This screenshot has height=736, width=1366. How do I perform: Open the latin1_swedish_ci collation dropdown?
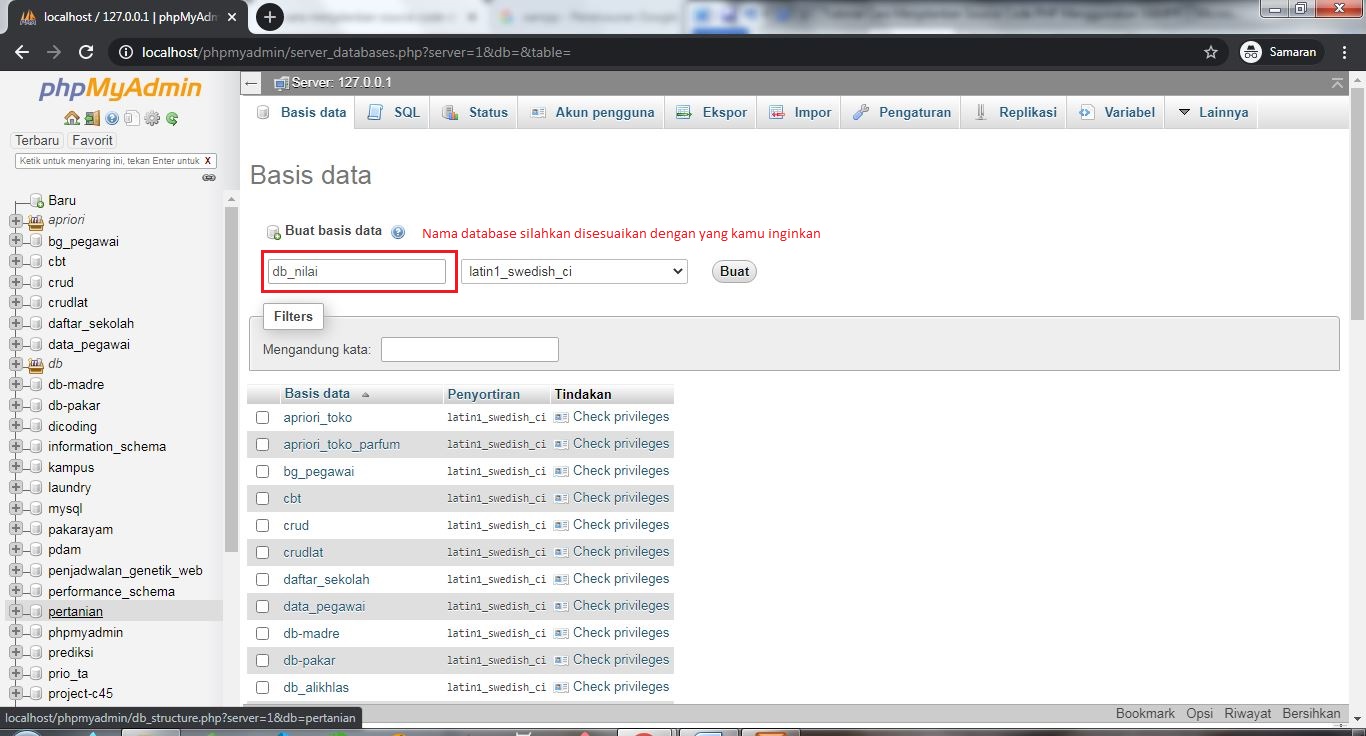573,271
